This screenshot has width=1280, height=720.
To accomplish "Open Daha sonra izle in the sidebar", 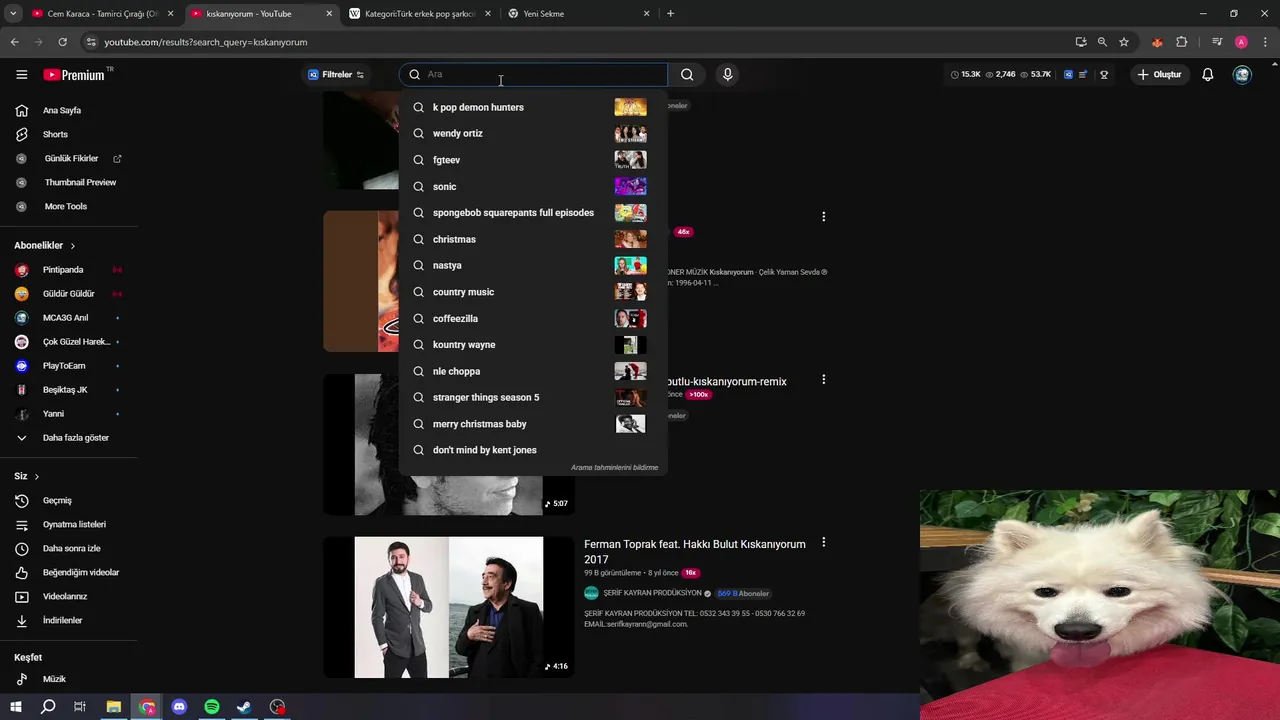I will (x=69, y=548).
